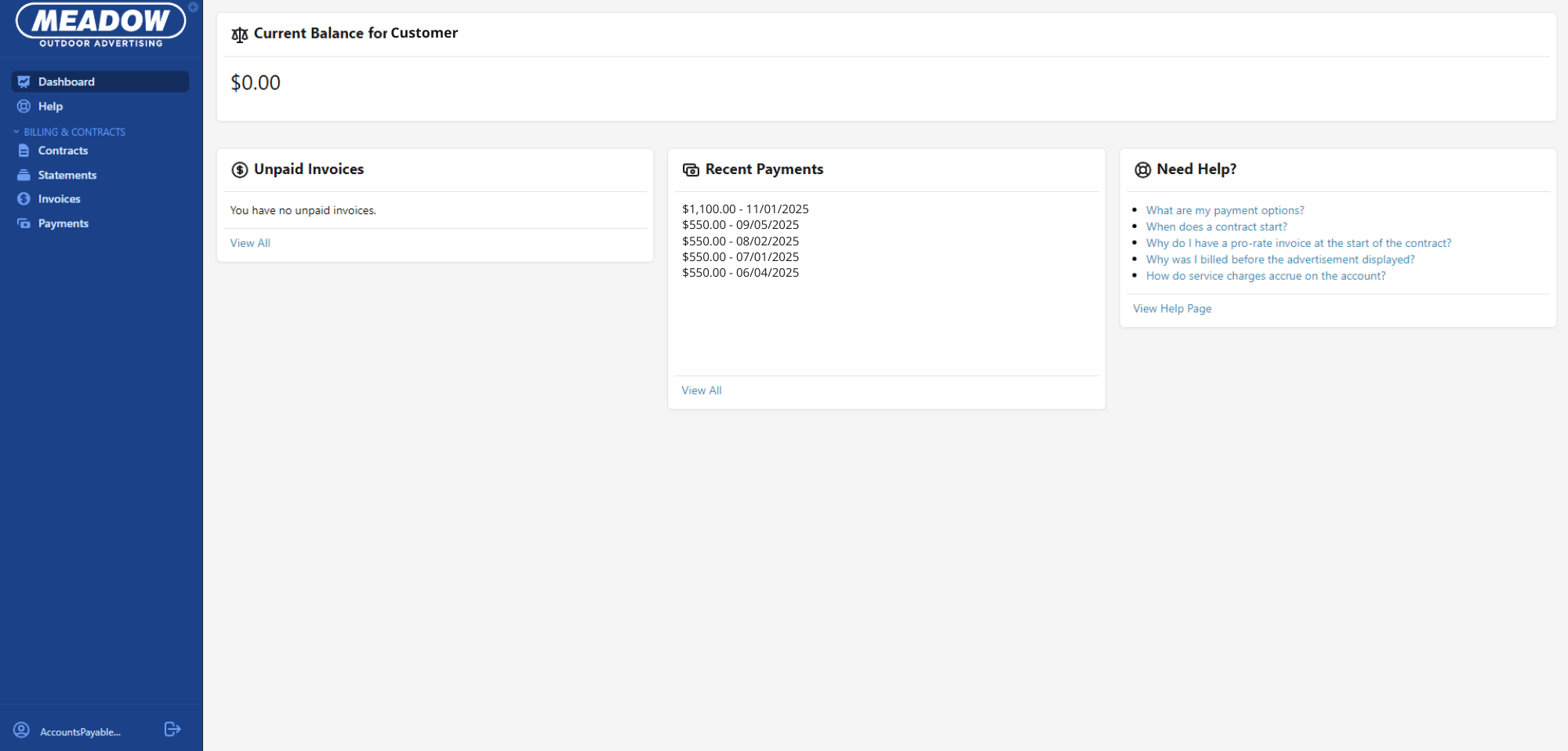The image size is (1568, 751).
Task: Click the AccountsPayable username label
Action: (81, 731)
